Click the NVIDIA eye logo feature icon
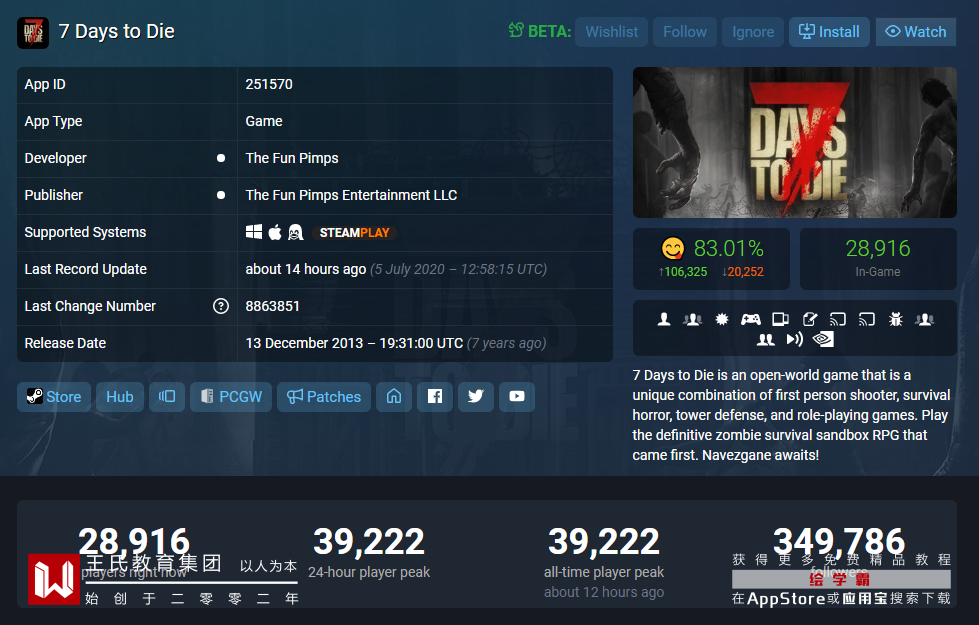 [823, 340]
